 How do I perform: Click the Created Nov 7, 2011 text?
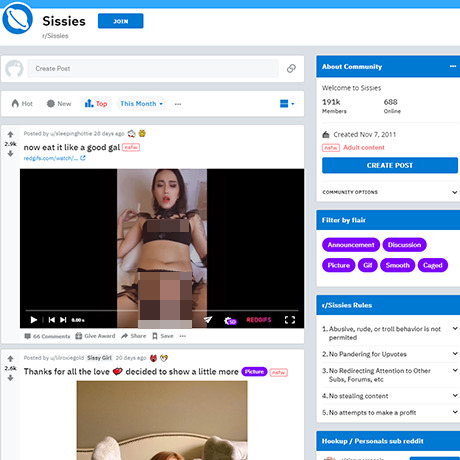pos(365,135)
